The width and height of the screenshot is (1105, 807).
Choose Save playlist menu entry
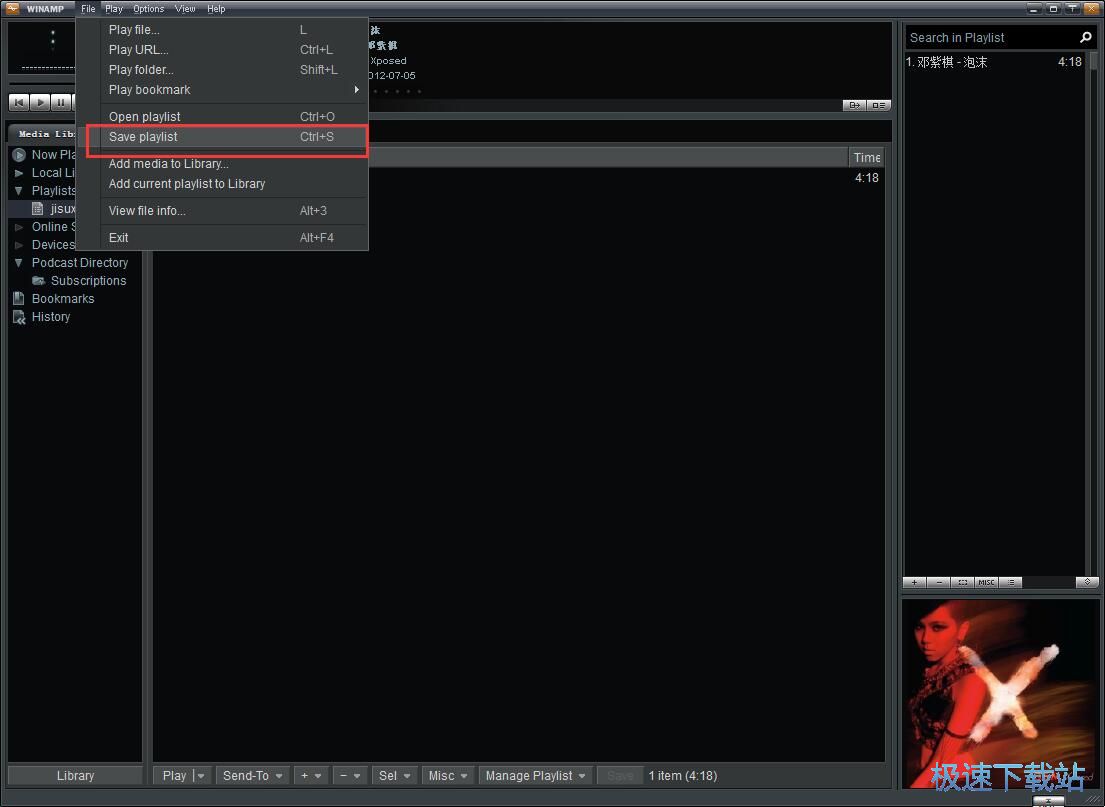click(222, 137)
